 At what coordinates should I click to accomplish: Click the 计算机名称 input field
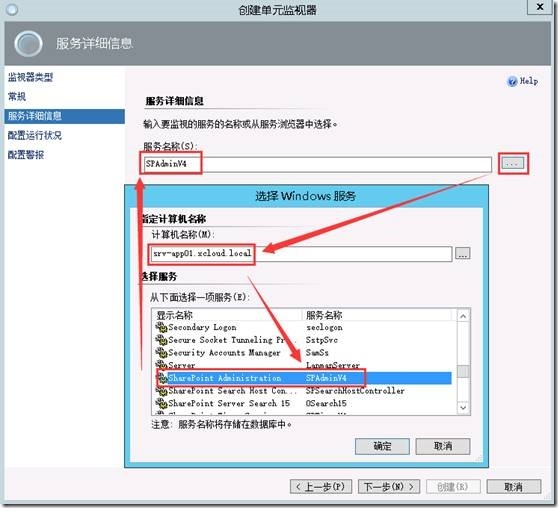(x=301, y=253)
